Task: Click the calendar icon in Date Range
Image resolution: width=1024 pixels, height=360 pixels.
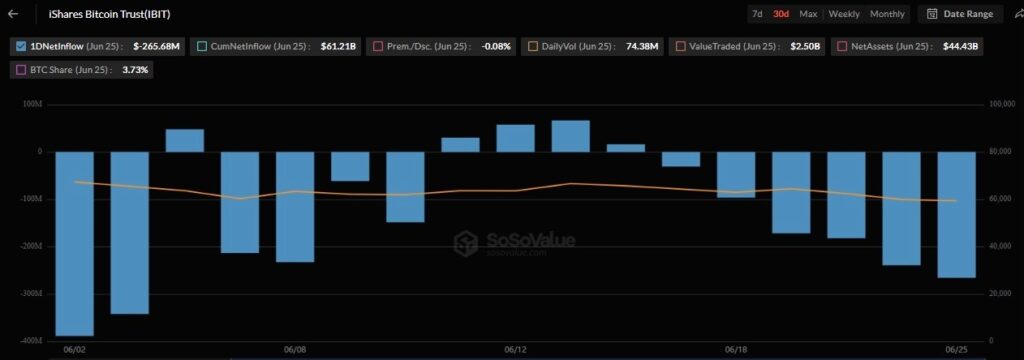Action: click(x=932, y=14)
